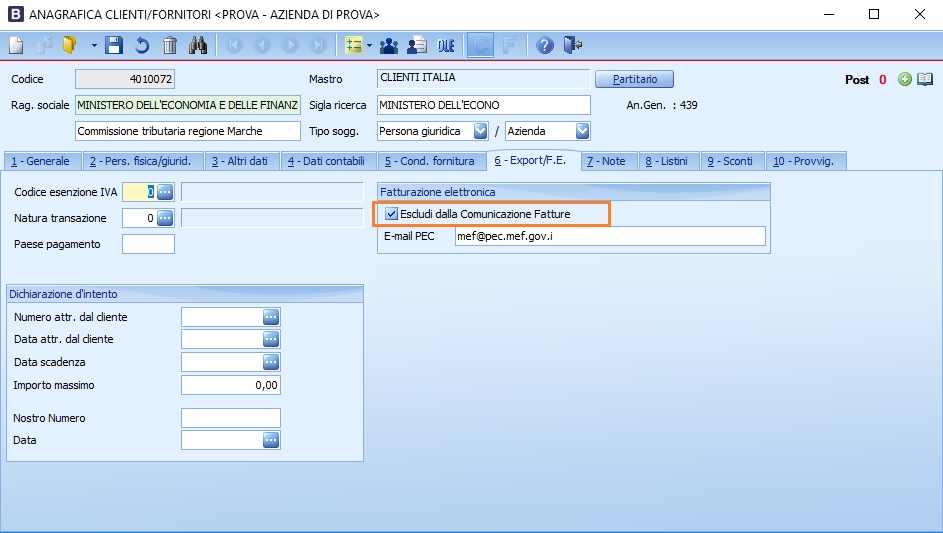Toggle the F (fornitori) toolbar button
Screen dimensions: 943x533
(x=509, y=45)
